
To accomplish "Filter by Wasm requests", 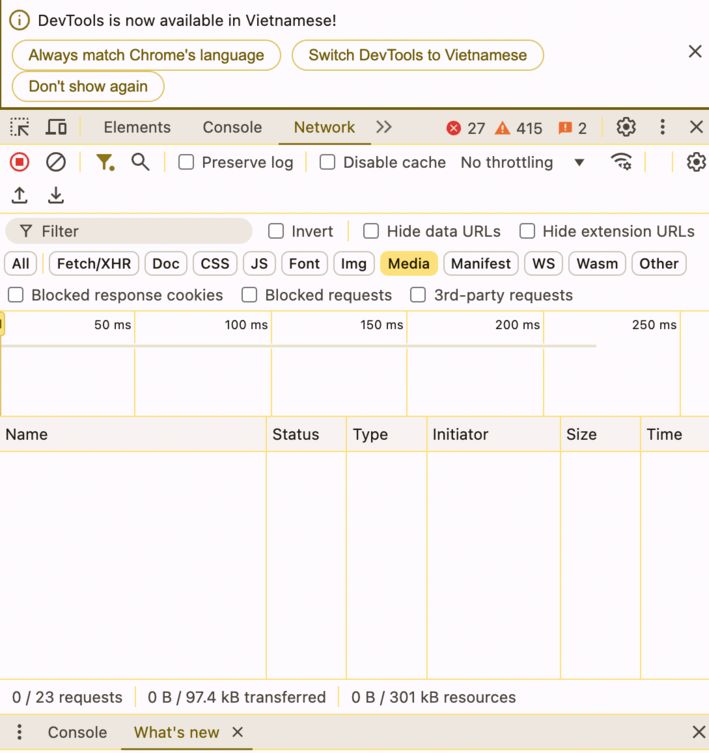I will pyautogui.click(x=597, y=264).
